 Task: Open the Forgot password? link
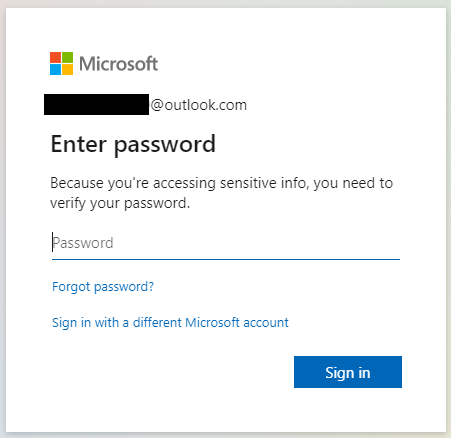(103, 287)
